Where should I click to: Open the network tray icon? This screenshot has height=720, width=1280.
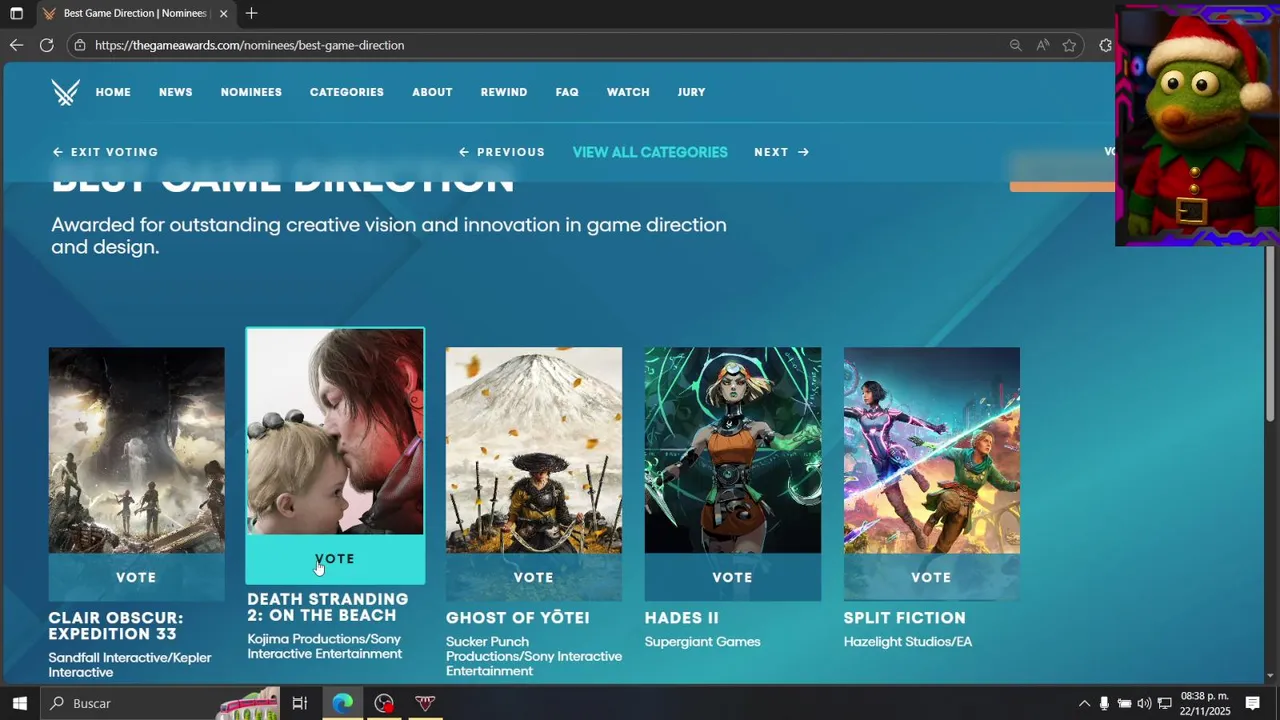click(x=1164, y=703)
